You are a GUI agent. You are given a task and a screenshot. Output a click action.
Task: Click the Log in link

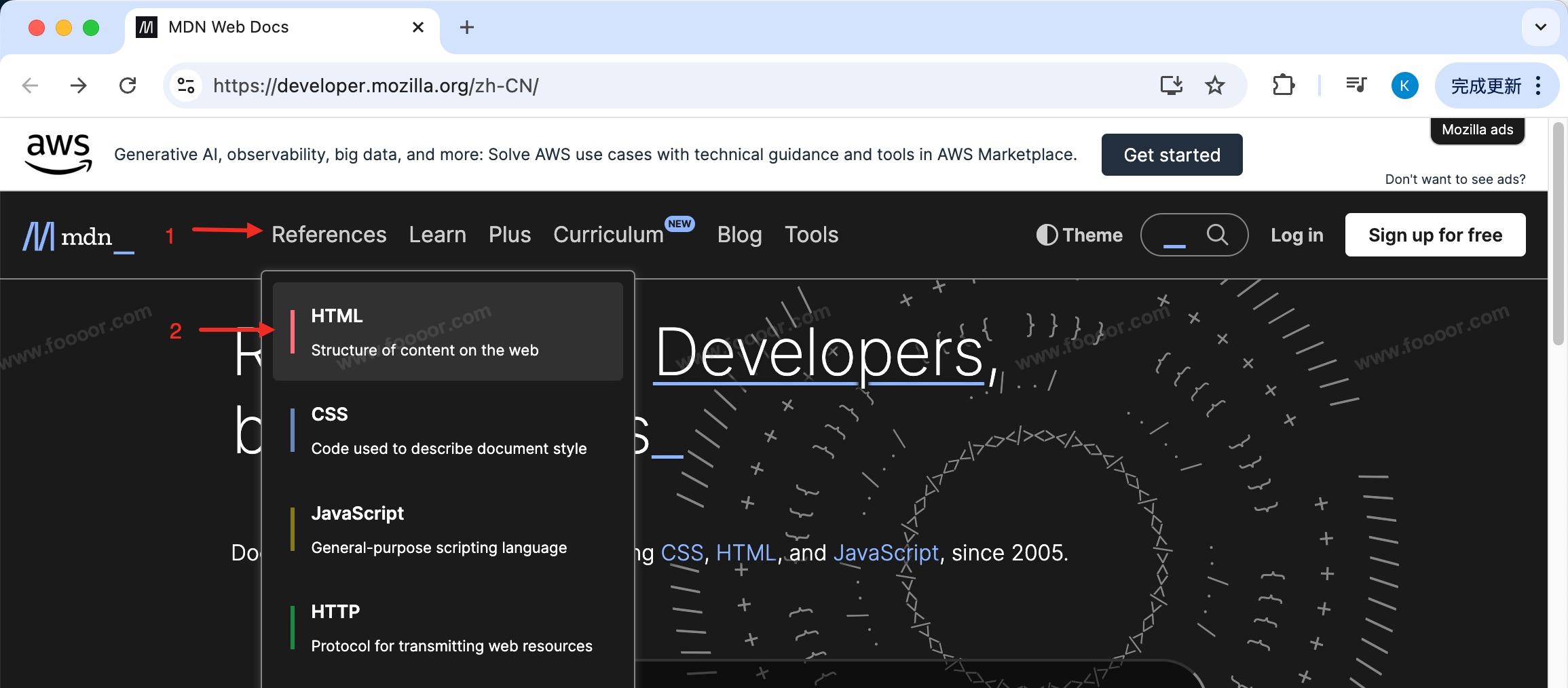[1296, 235]
